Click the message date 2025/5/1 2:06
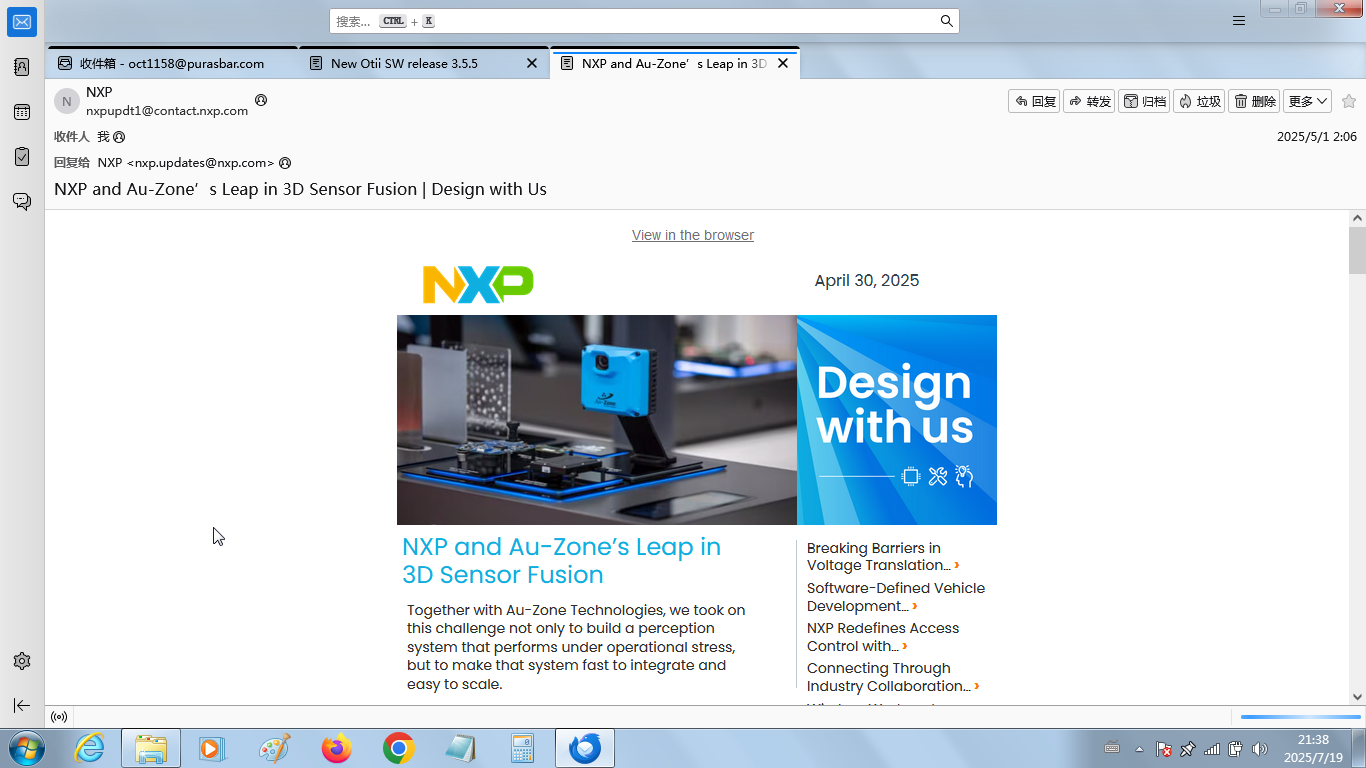The width and height of the screenshot is (1366, 768). pyautogui.click(x=1317, y=137)
